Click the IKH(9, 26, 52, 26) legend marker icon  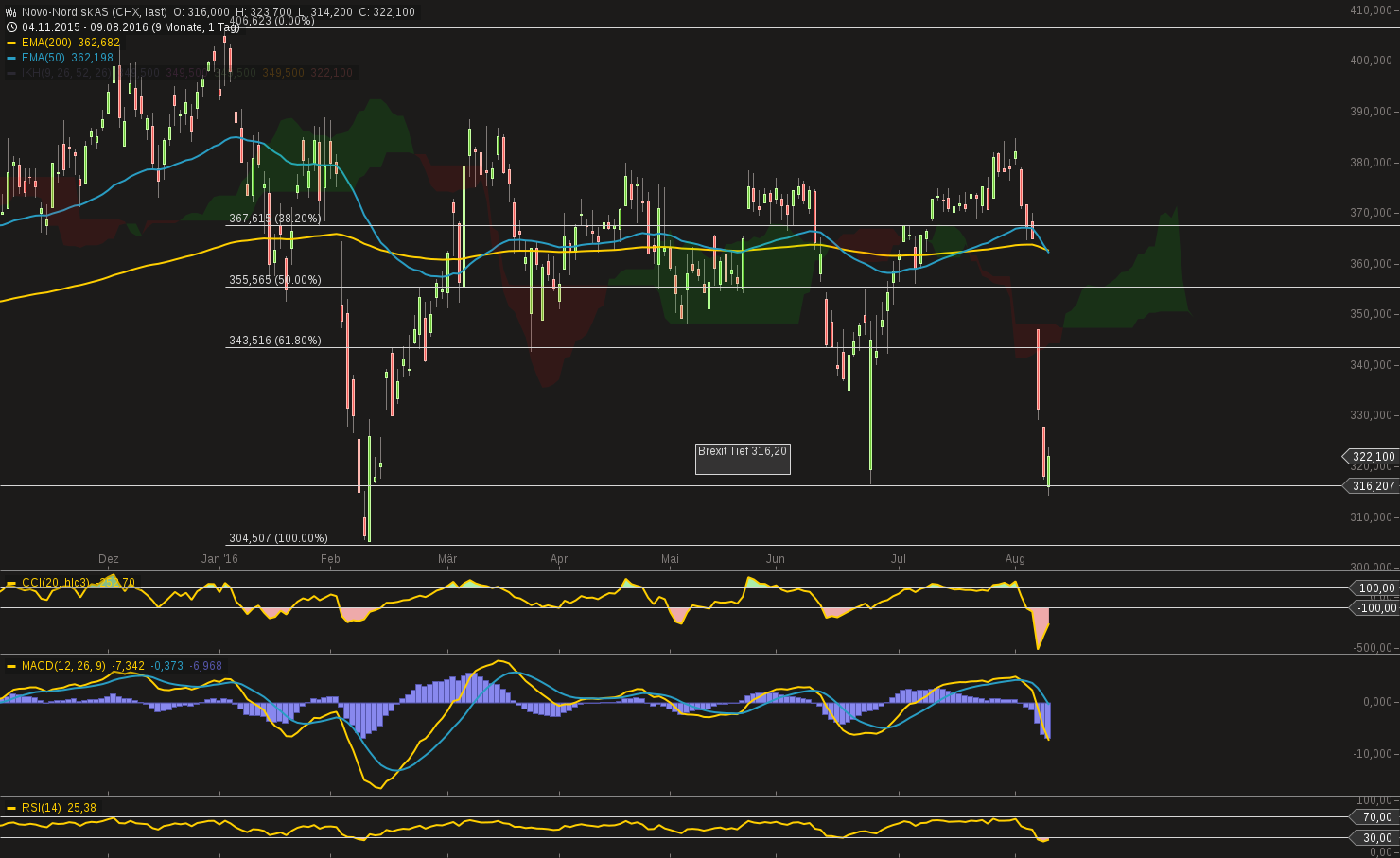(10, 72)
